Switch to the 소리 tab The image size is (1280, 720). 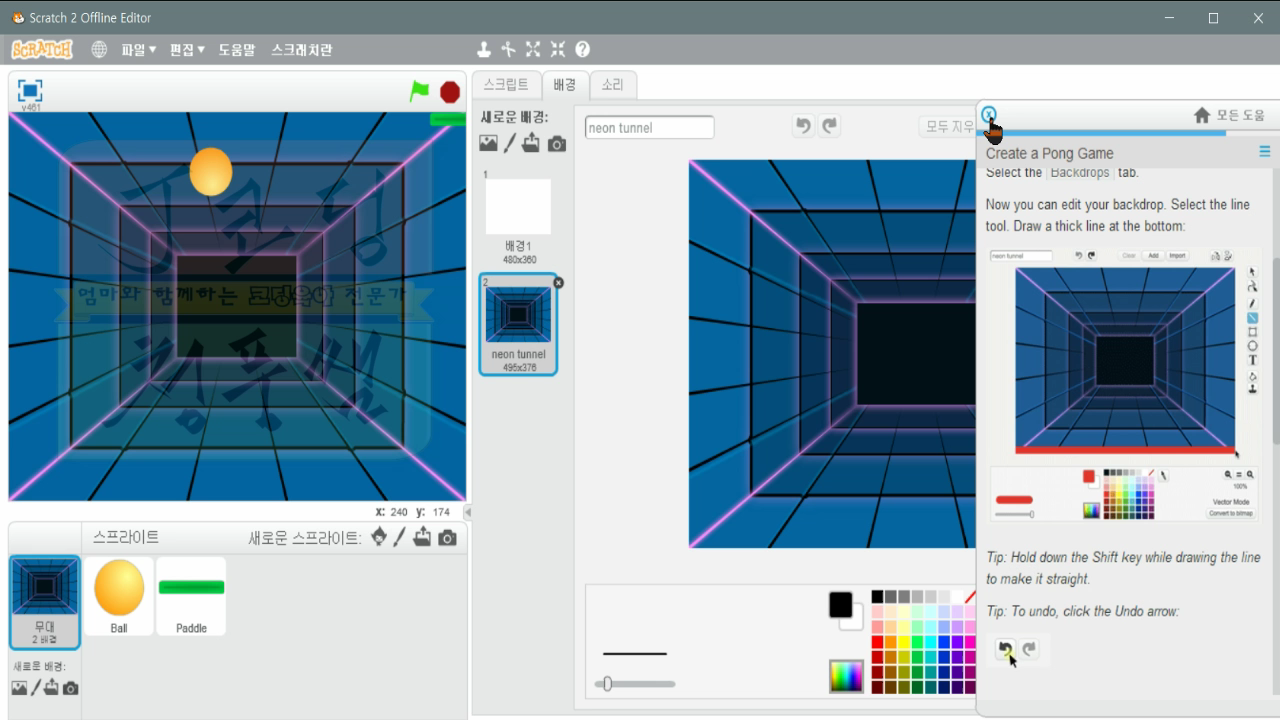pyautogui.click(x=612, y=85)
